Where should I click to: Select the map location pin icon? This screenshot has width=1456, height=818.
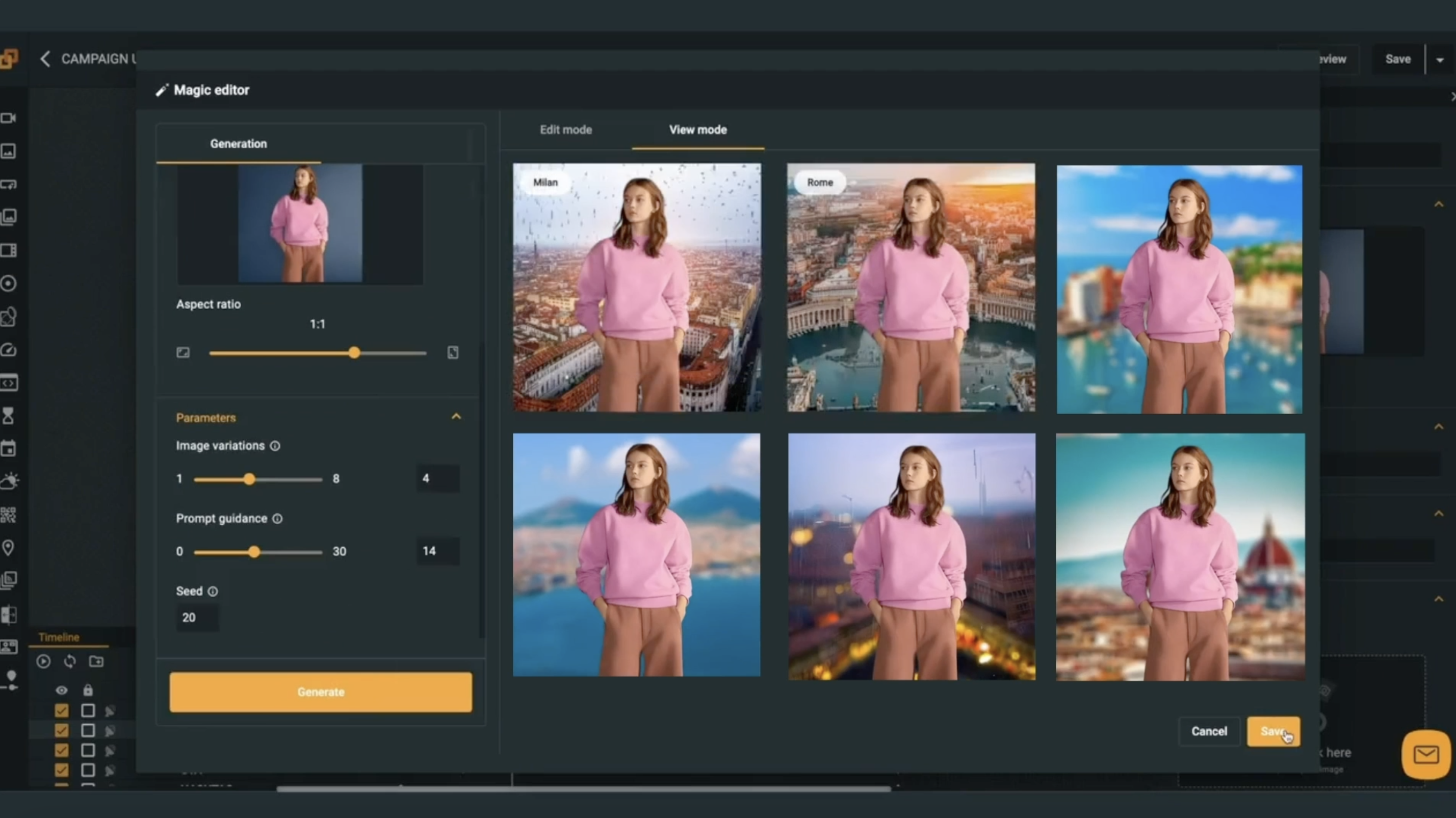point(8,547)
